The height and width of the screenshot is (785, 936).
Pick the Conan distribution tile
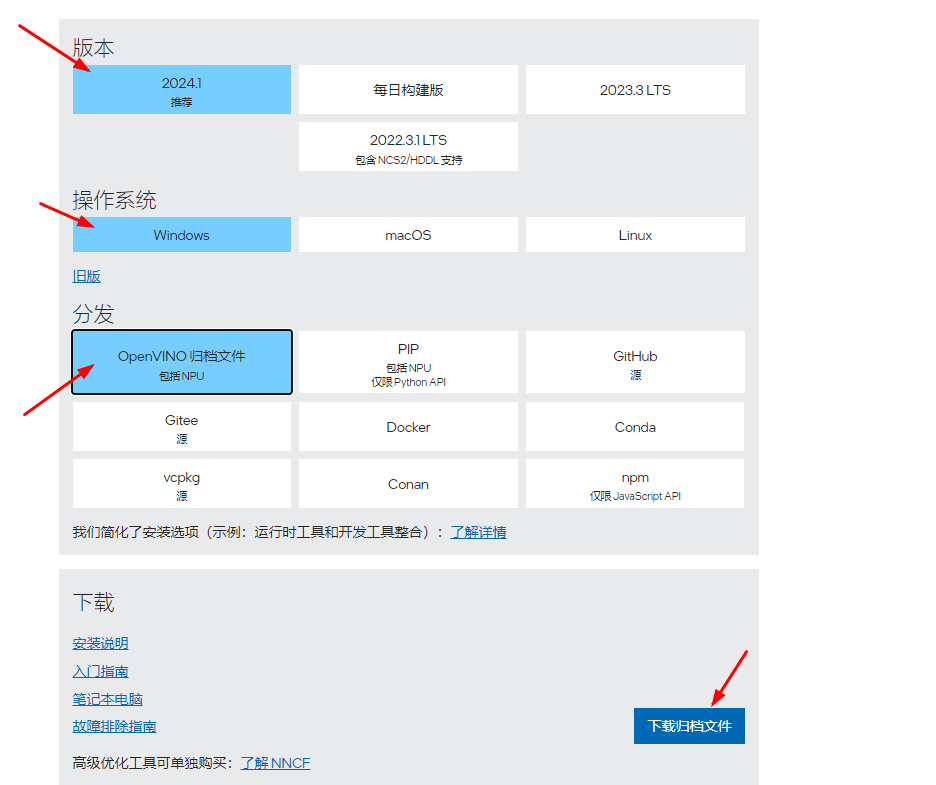coord(408,484)
